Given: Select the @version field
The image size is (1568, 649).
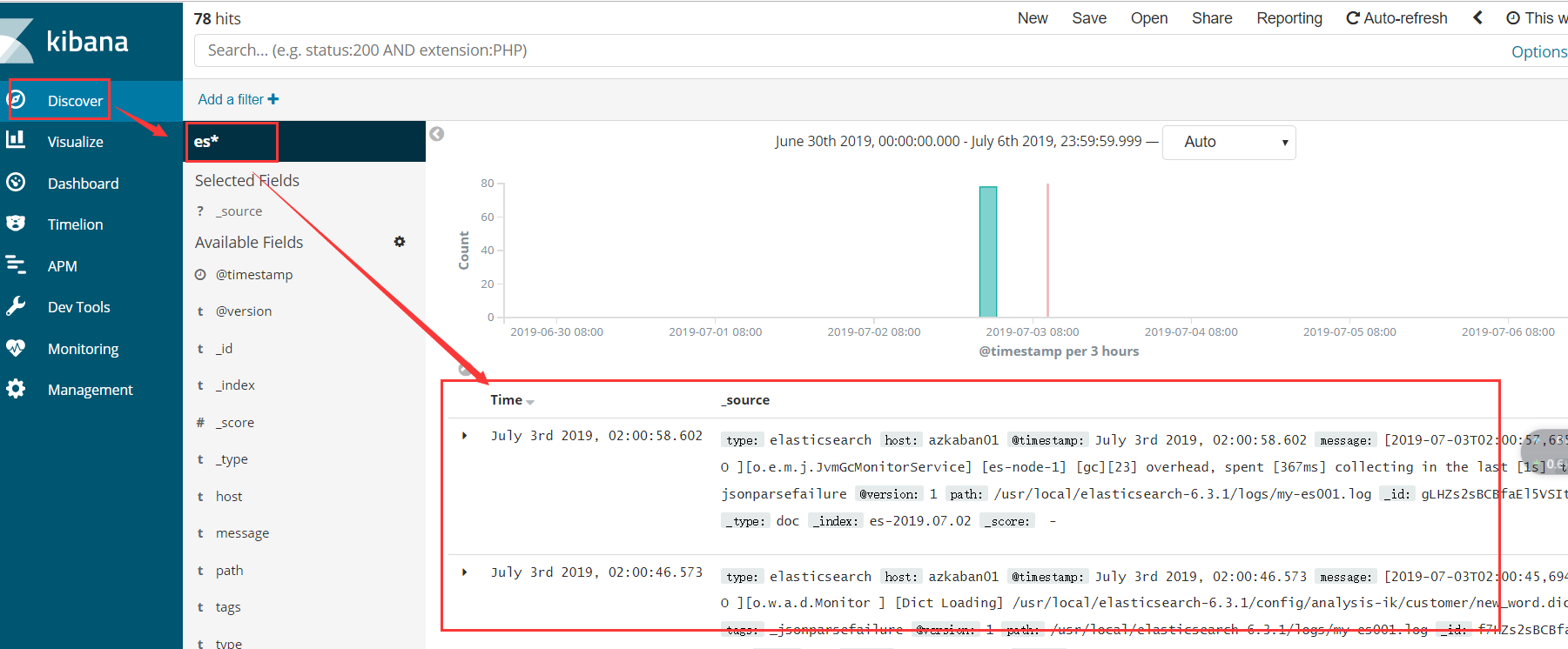Looking at the screenshot, I should [244, 311].
